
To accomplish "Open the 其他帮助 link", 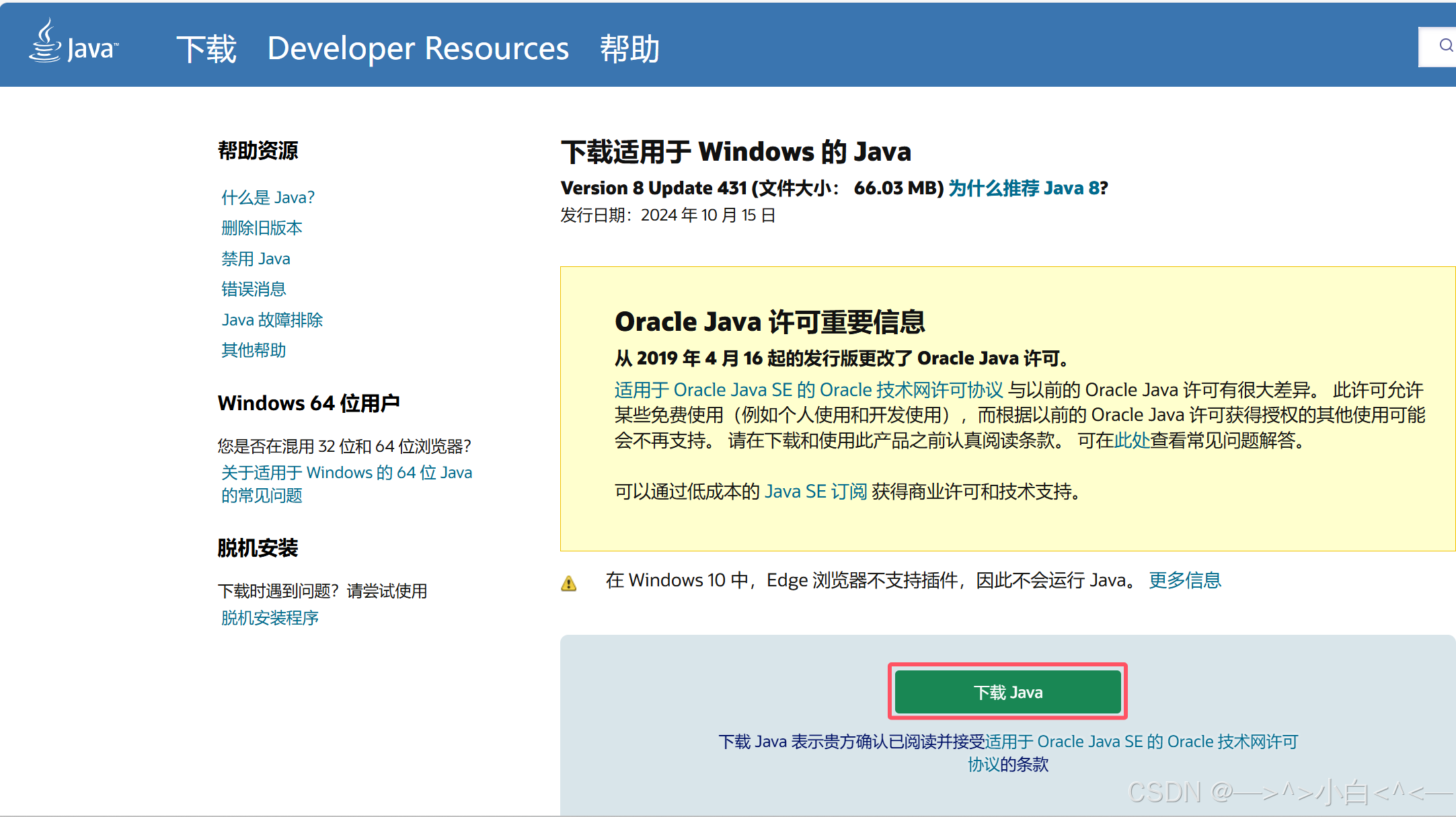I will point(254,350).
